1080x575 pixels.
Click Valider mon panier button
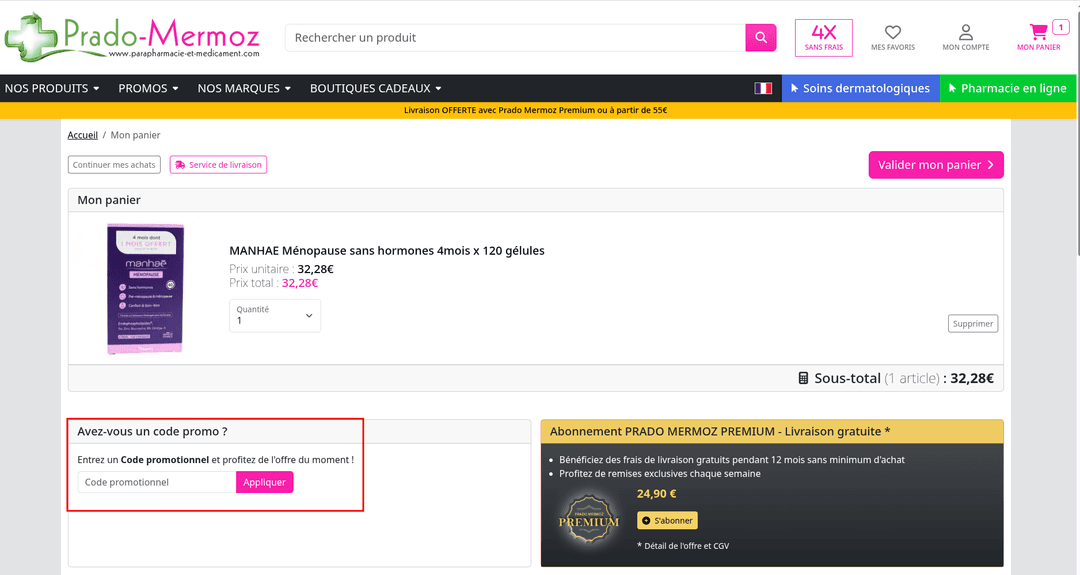[x=935, y=165]
